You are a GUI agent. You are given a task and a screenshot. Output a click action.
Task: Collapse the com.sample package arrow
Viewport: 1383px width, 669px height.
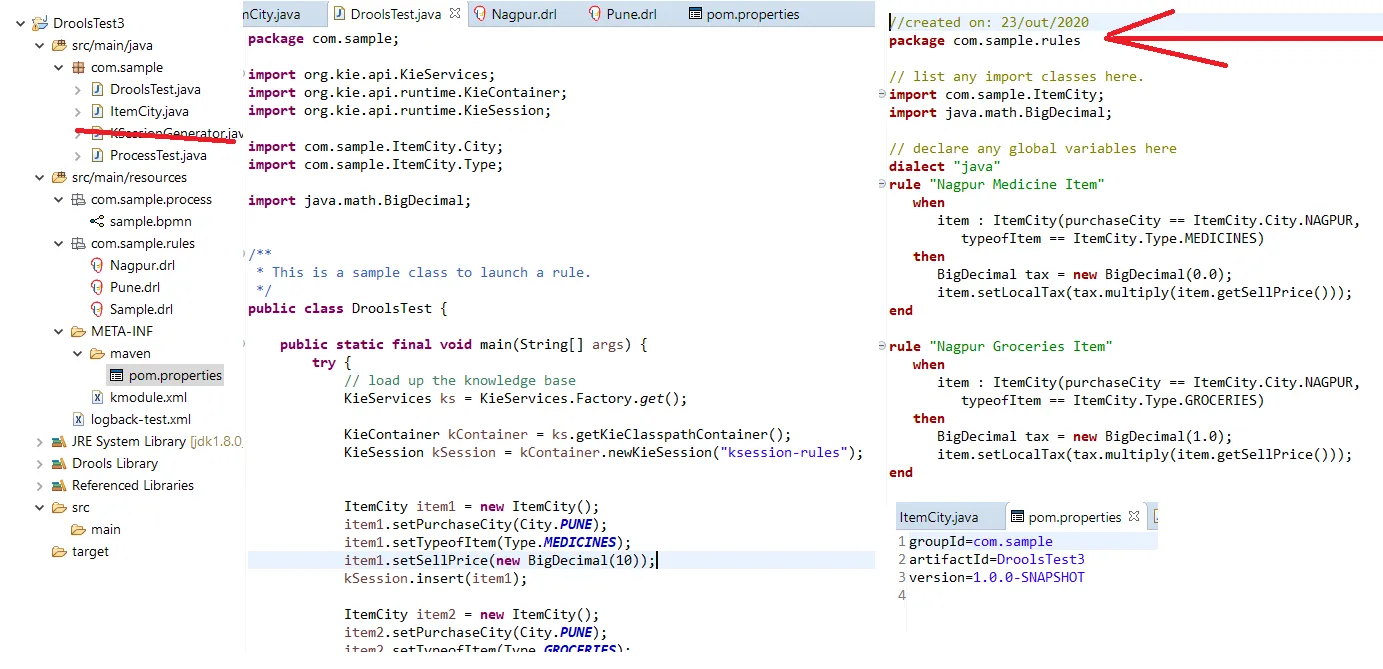tap(59, 67)
